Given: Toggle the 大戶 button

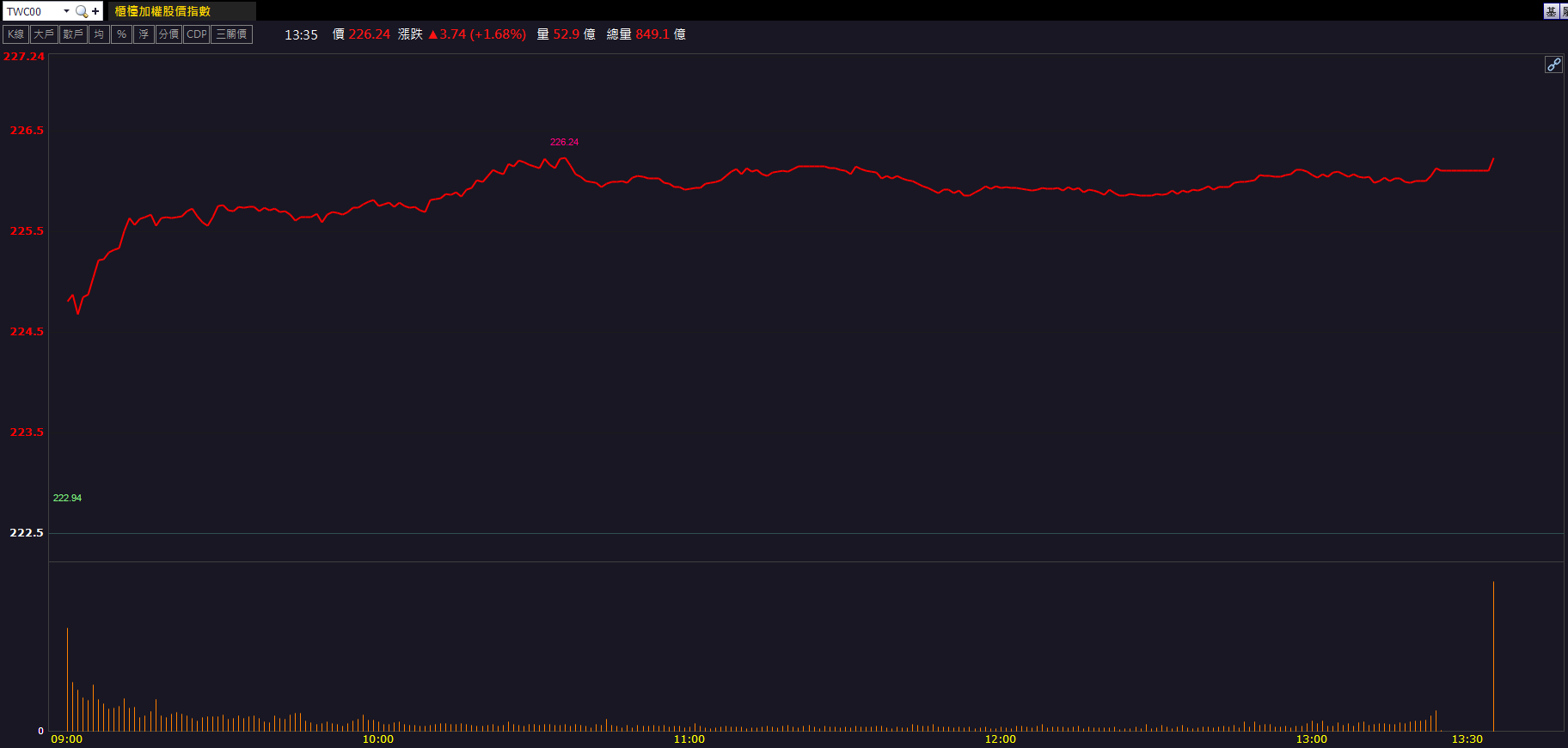Looking at the screenshot, I should tap(44, 34).
